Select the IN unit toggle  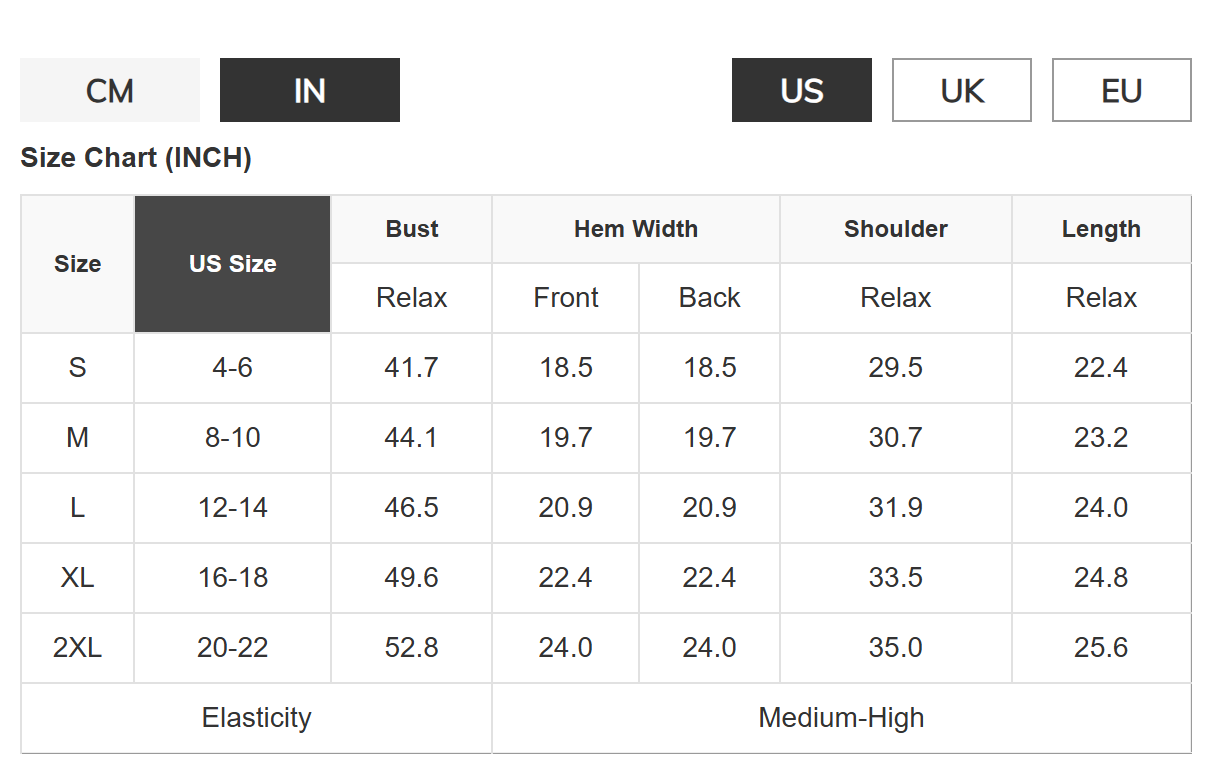[x=310, y=90]
